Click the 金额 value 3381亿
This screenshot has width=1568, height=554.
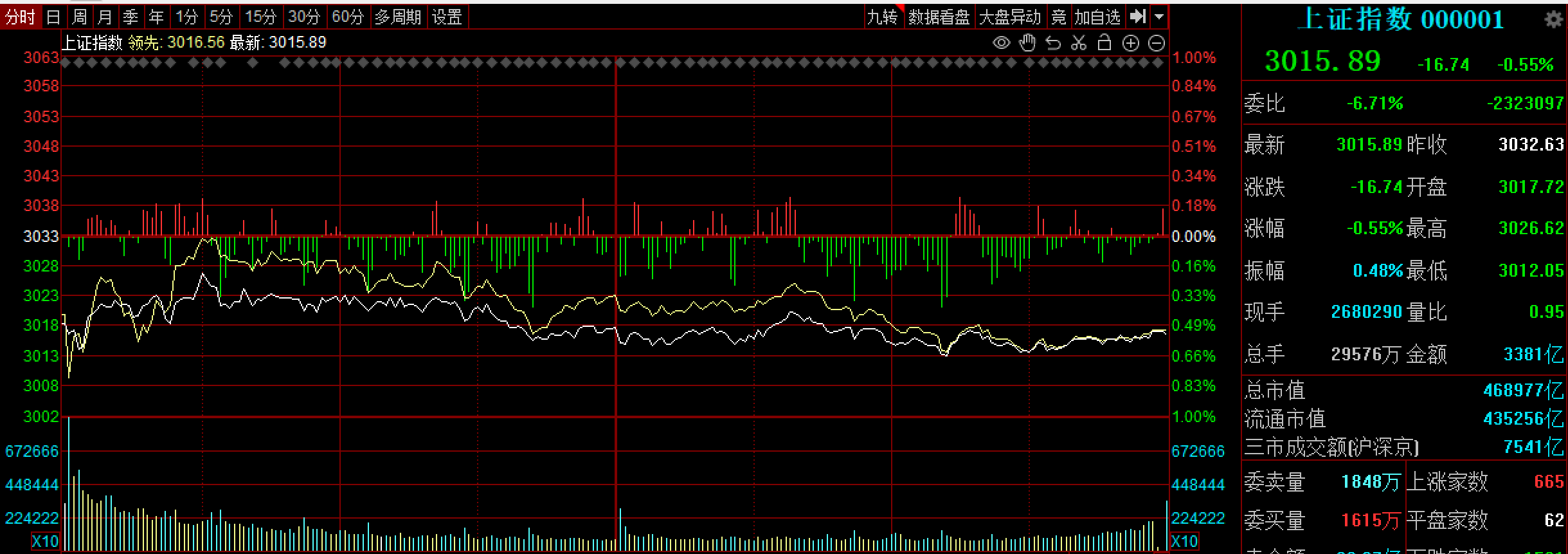point(1533,353)
